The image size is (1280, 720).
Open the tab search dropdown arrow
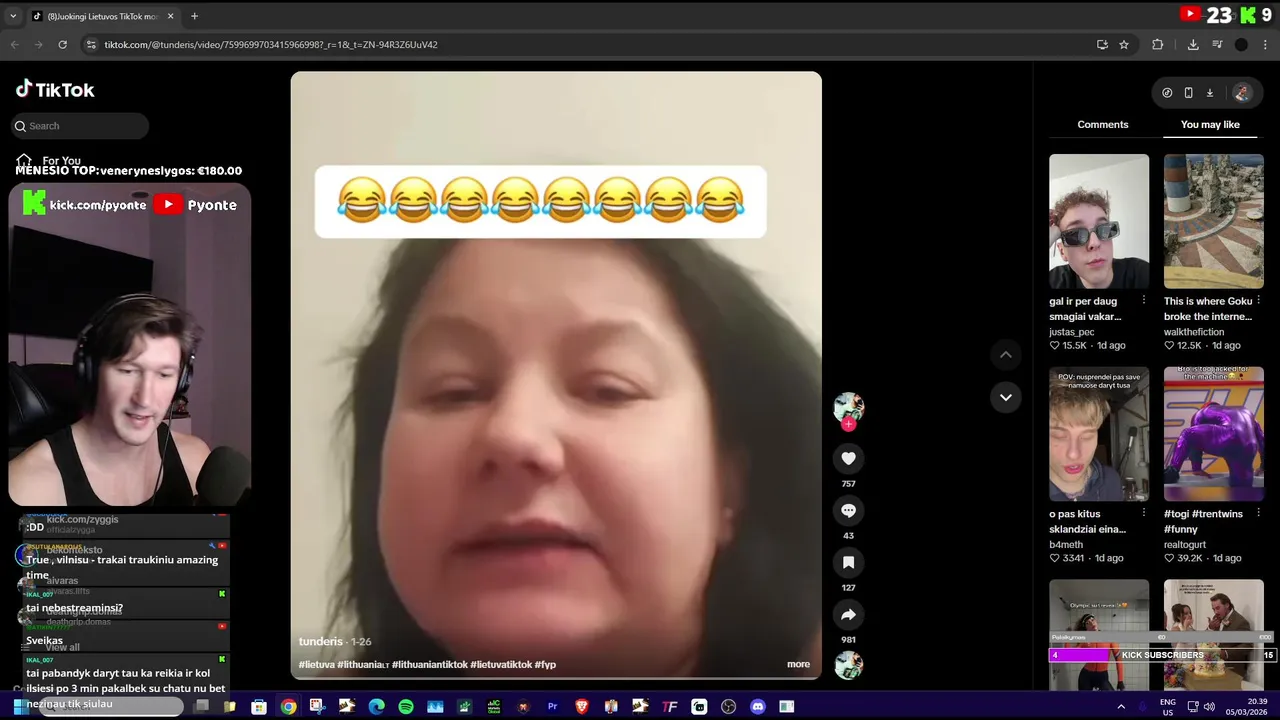(13, 16)
